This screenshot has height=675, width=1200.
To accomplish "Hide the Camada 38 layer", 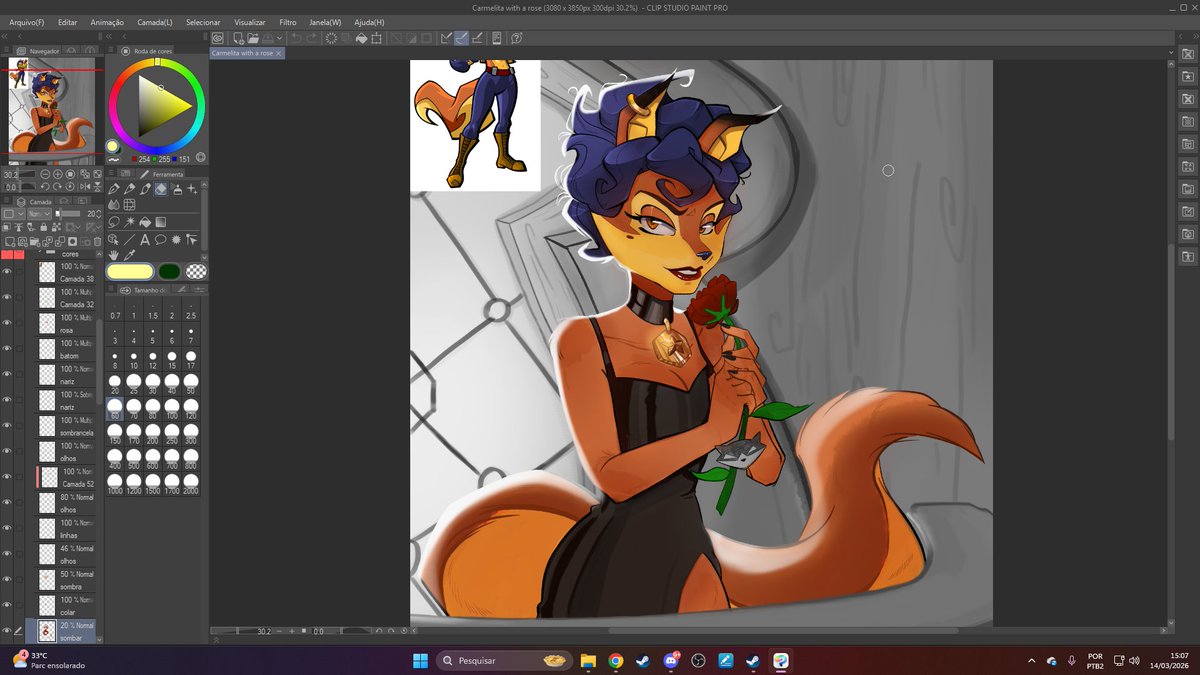I will [x=7, y=272].
